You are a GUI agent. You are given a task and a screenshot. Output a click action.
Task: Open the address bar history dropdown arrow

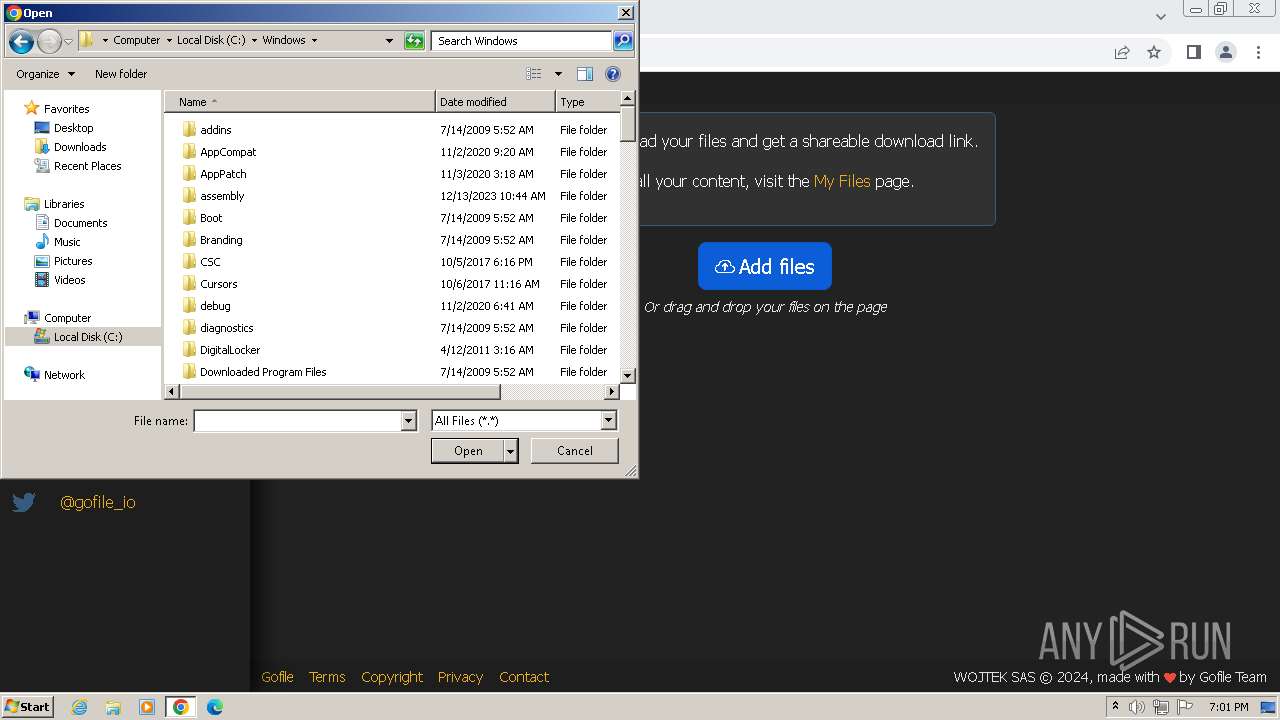[389, 41]
